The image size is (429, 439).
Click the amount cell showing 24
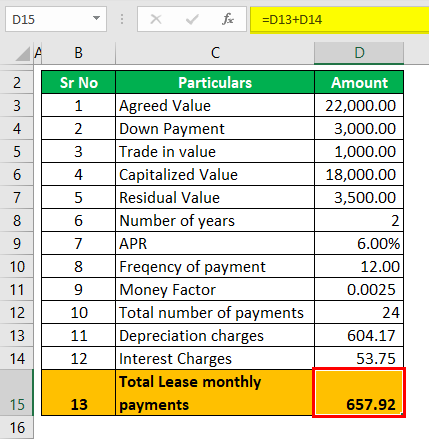click(359, 312)
